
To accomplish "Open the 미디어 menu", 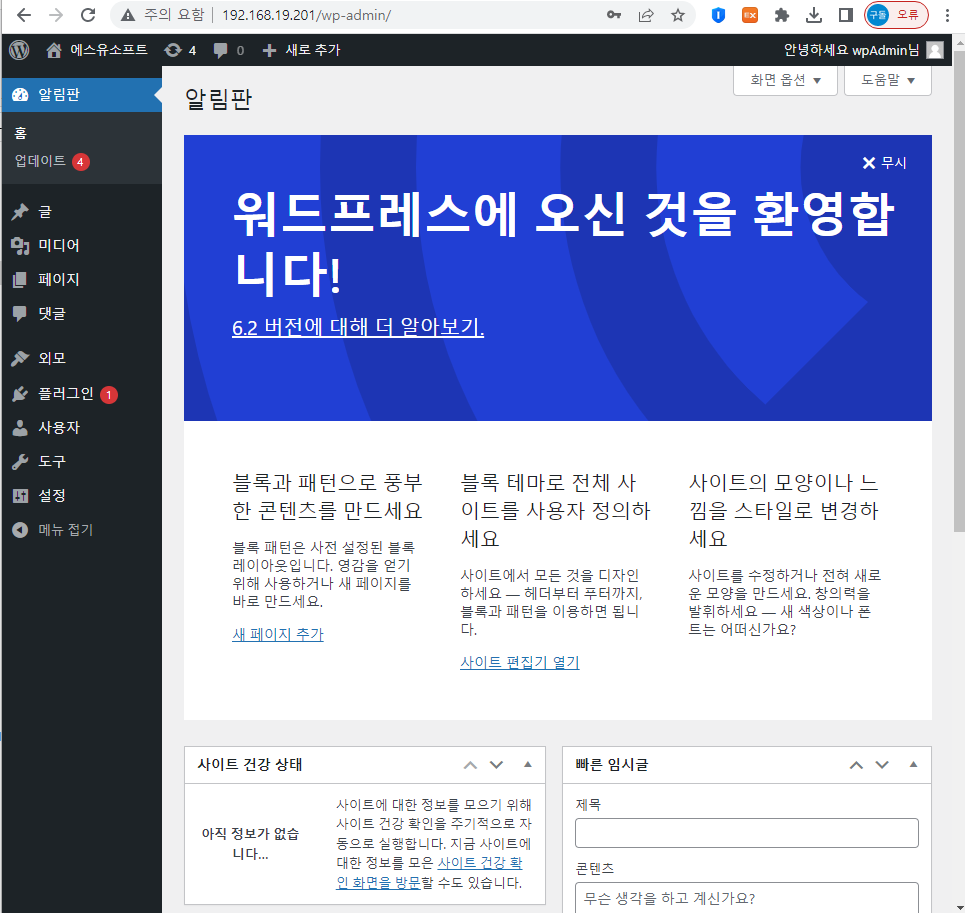I will 81,245.
